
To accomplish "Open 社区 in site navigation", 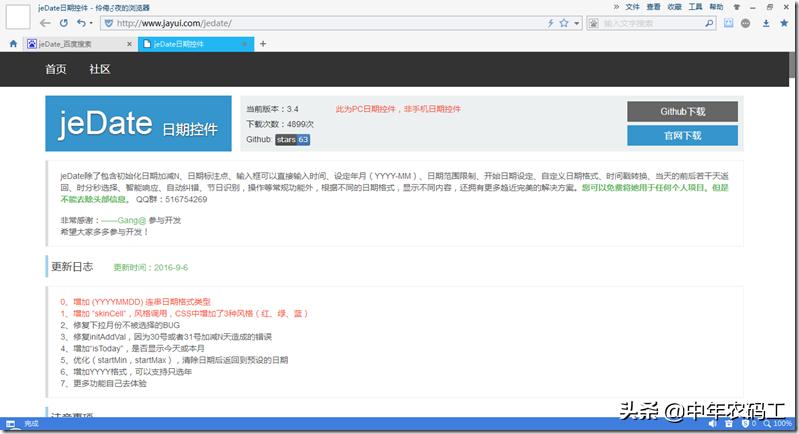I will point(99,69).
